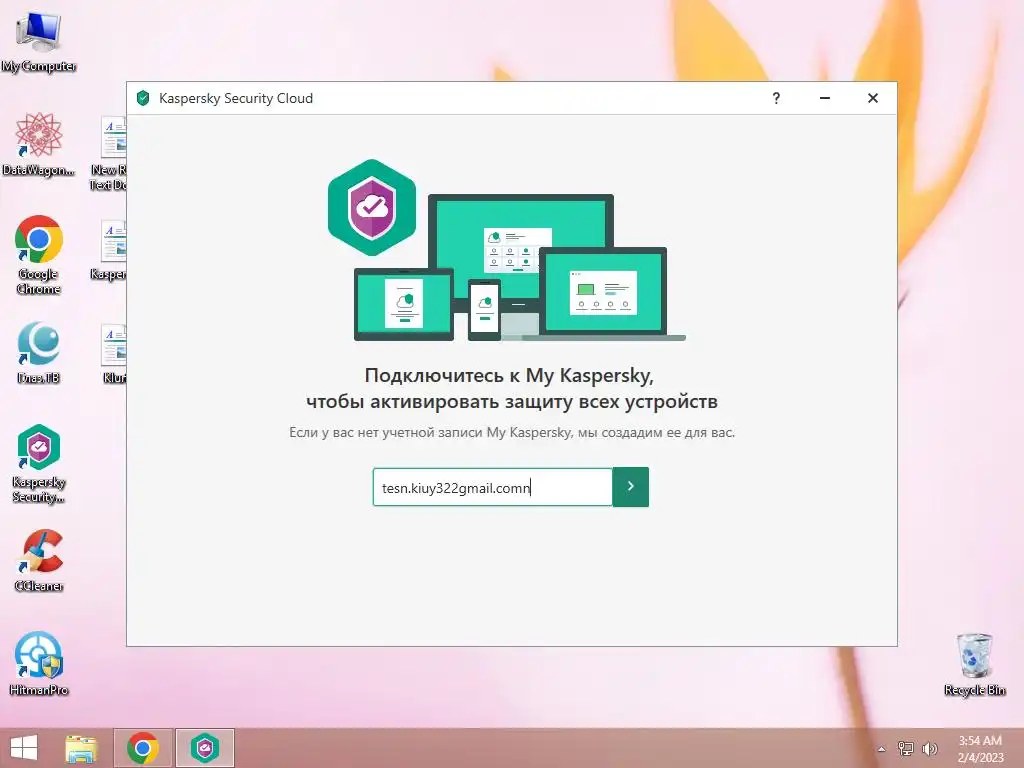
Task: Select CCleaner desktop shortcut
Action: [39, 560]
